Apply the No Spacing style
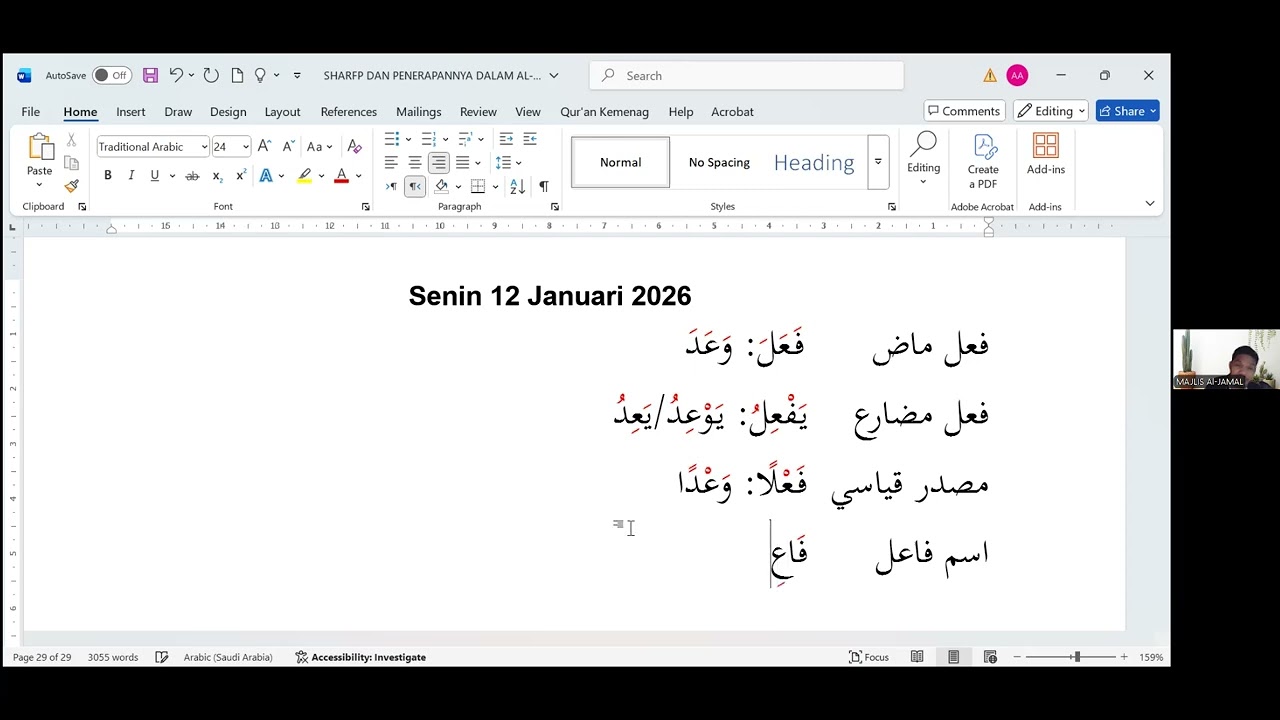 719,162
